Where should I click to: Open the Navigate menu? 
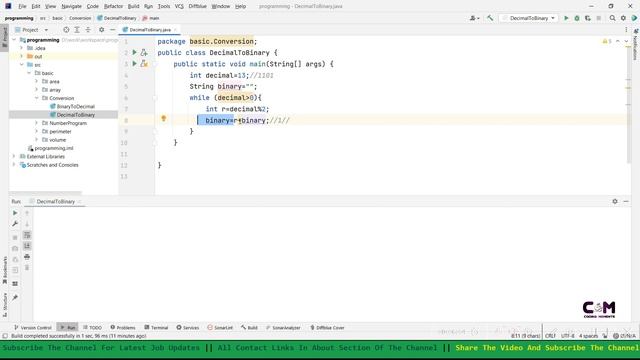coord(71,6)
